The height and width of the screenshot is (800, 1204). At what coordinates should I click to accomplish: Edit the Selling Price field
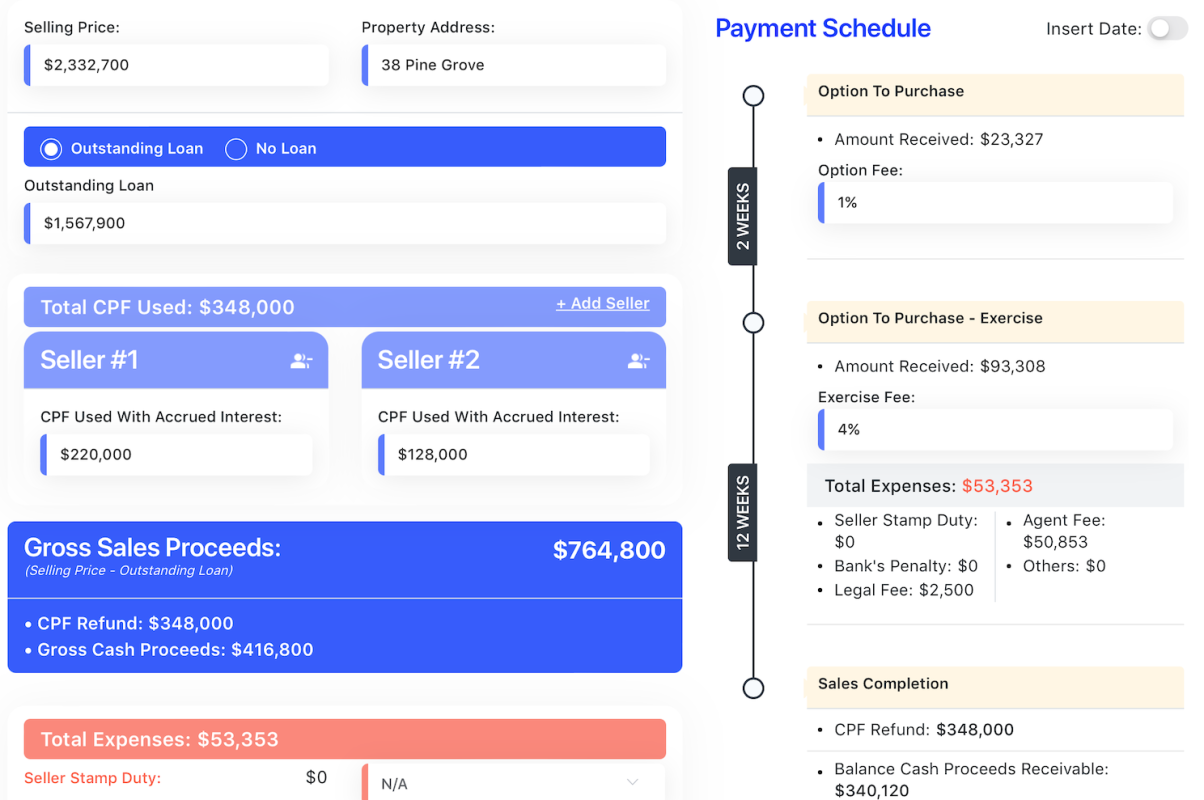pyautogui.click(x=176, y=65)
